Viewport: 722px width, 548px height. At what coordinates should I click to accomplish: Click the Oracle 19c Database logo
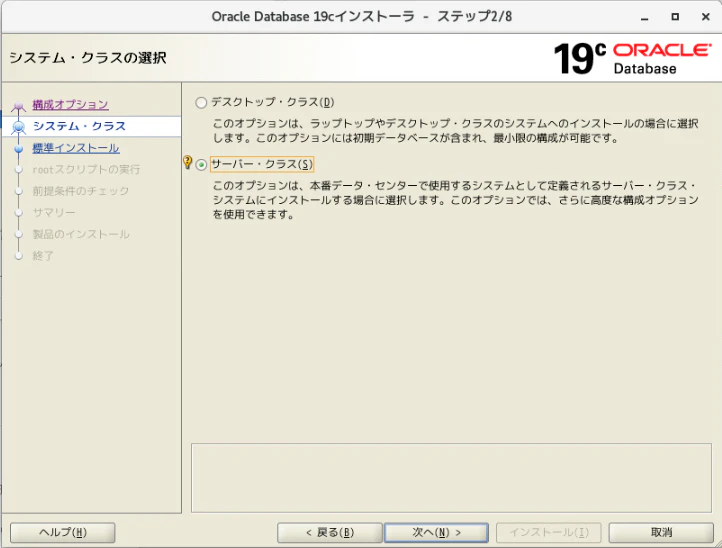[x=633, y=58]
